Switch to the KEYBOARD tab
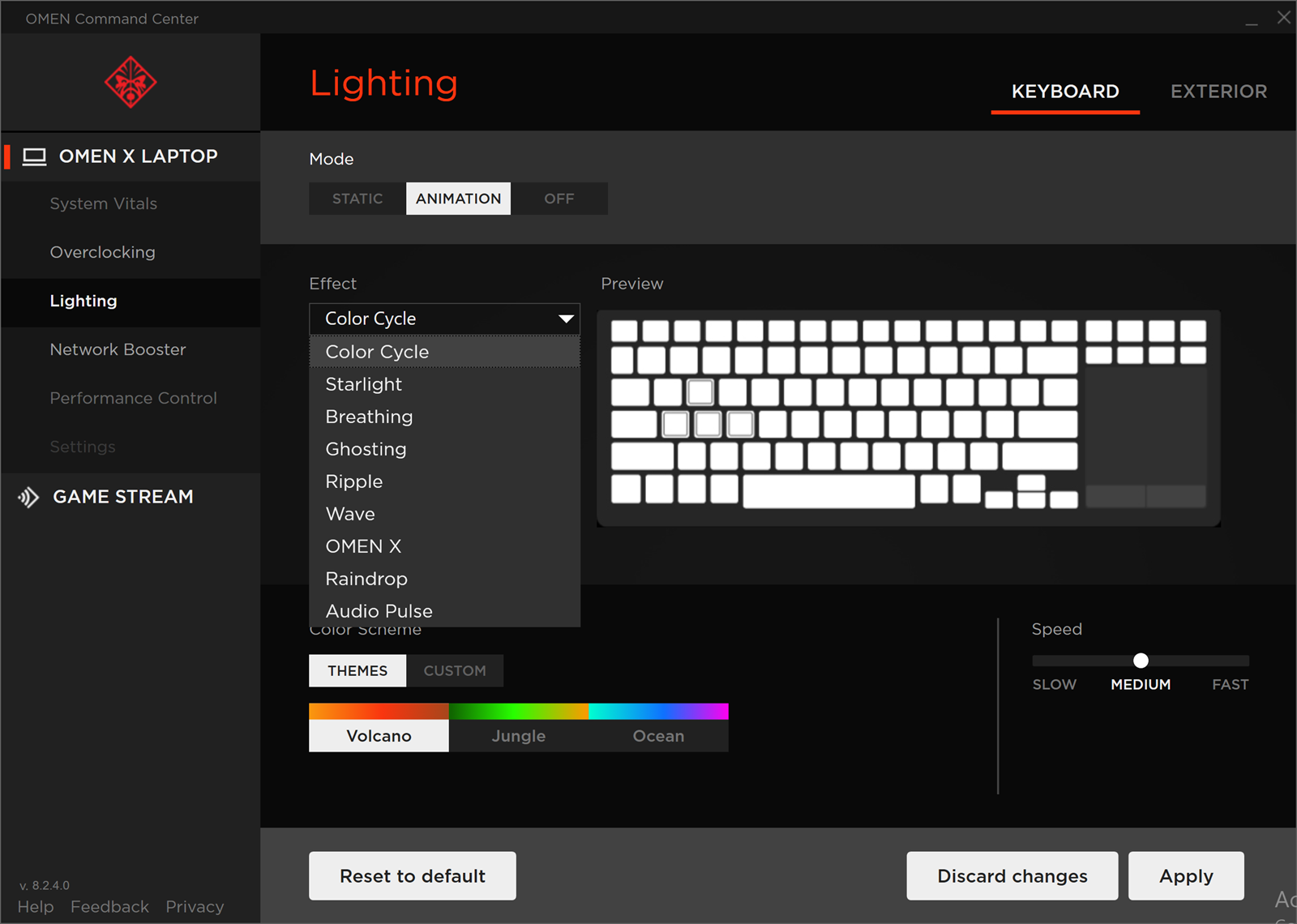 pos(1065,92)
